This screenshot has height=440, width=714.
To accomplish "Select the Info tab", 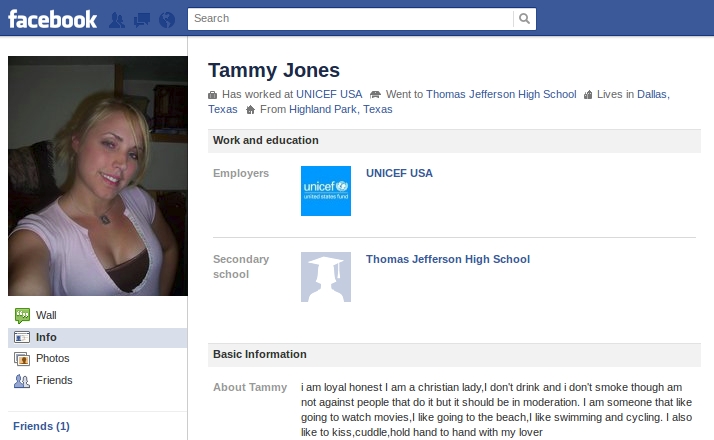I will coord(97,338).
